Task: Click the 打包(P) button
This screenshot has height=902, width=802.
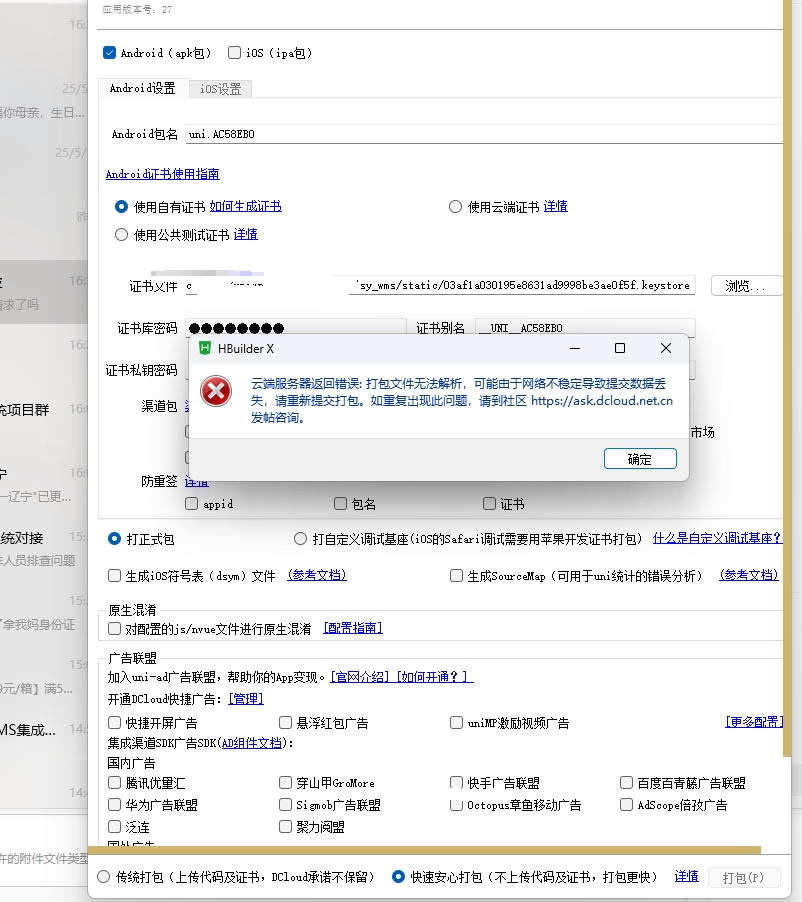Action: (743, 878)
